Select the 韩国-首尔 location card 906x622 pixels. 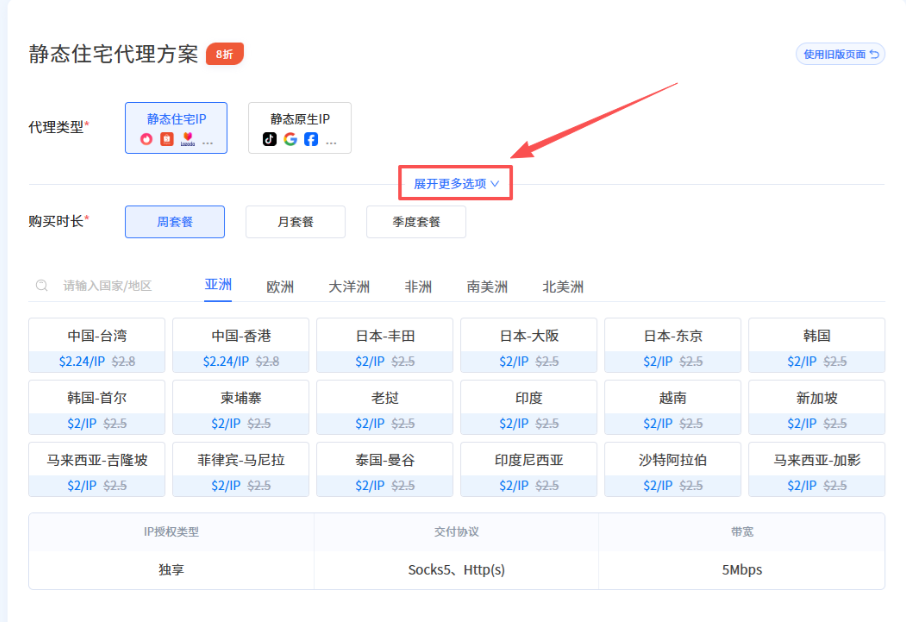pyautogui.click(x=96, y=408)
